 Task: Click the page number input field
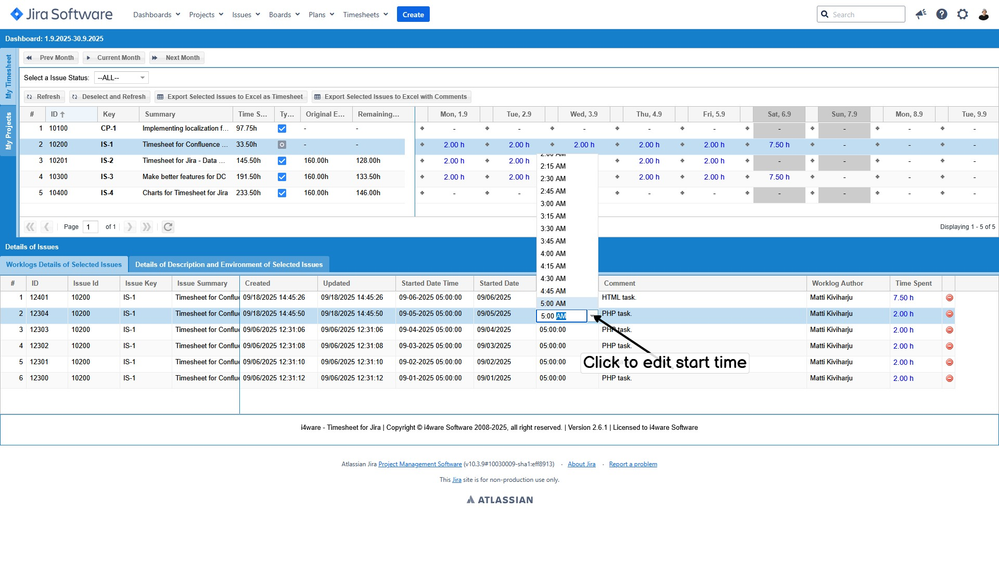[x=90, y=227]
